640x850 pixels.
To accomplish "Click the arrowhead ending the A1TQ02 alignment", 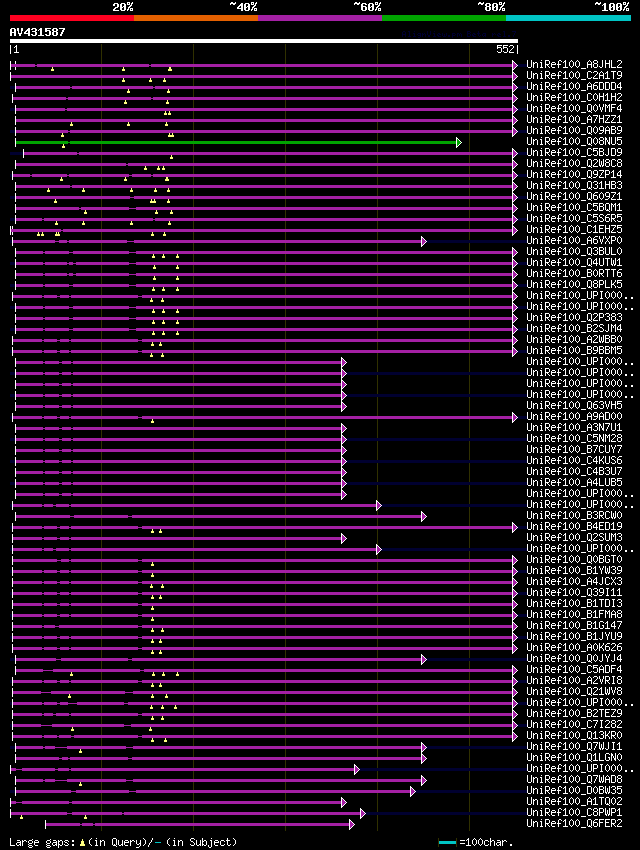I will pos(344,802).
